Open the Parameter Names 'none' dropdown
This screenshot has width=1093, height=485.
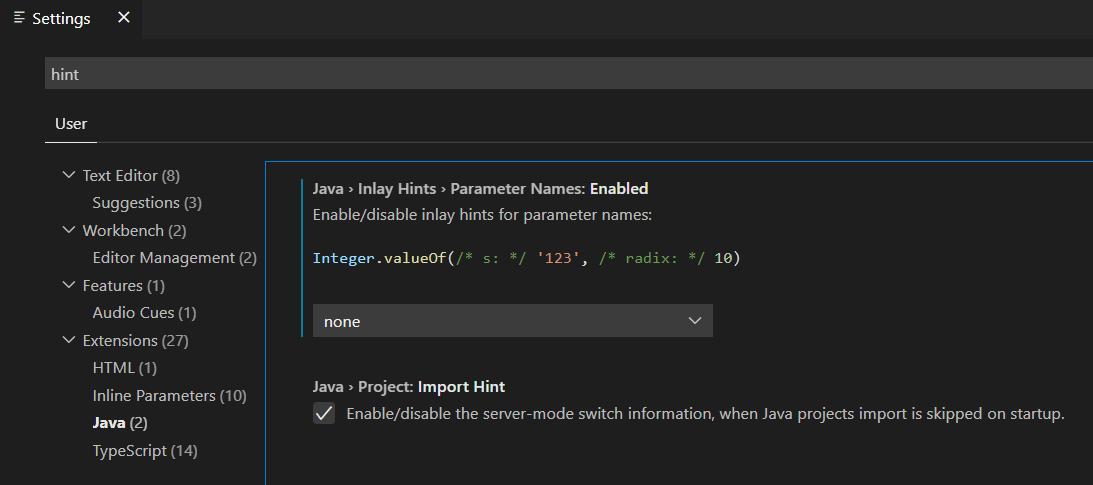pyautogui.click(x=512, y=321)
